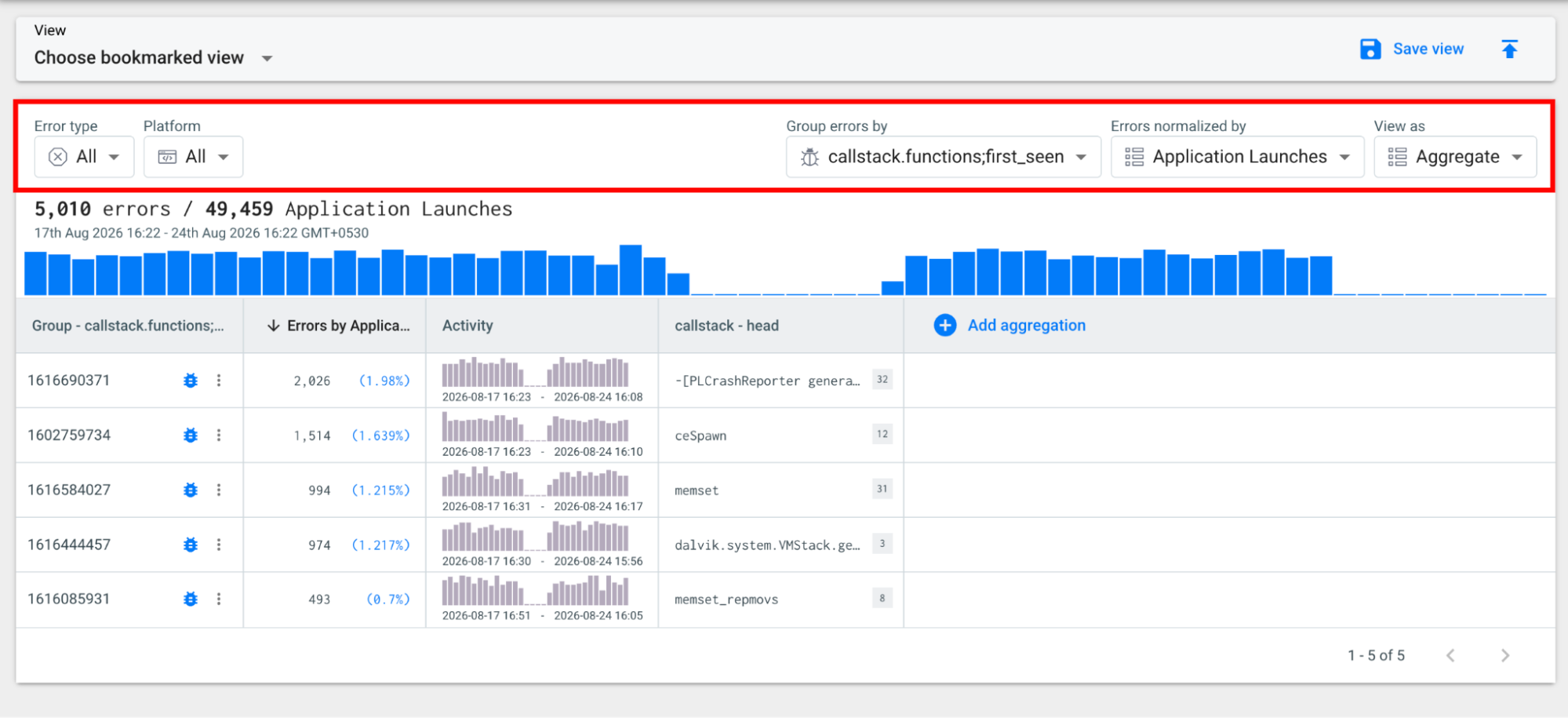Click the callstack - head column header
The image size is (1568, 718).
click(x=726, y=326)
